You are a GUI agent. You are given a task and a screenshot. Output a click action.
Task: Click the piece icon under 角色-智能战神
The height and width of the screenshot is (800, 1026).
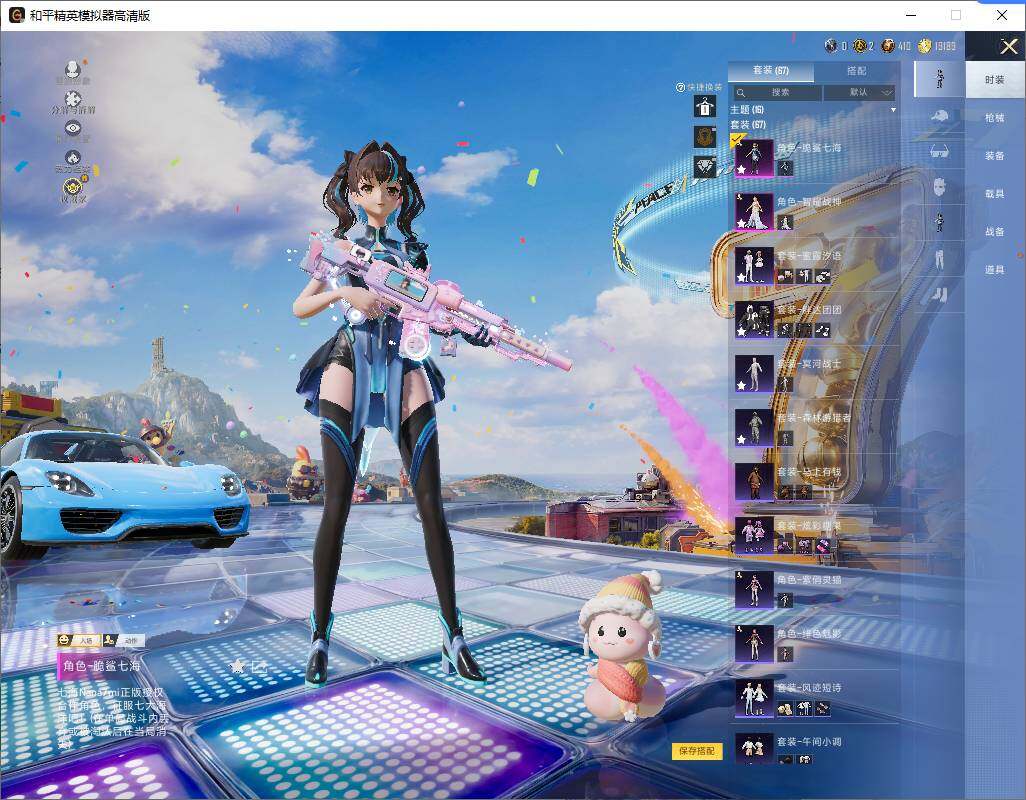tap(785, 222)
